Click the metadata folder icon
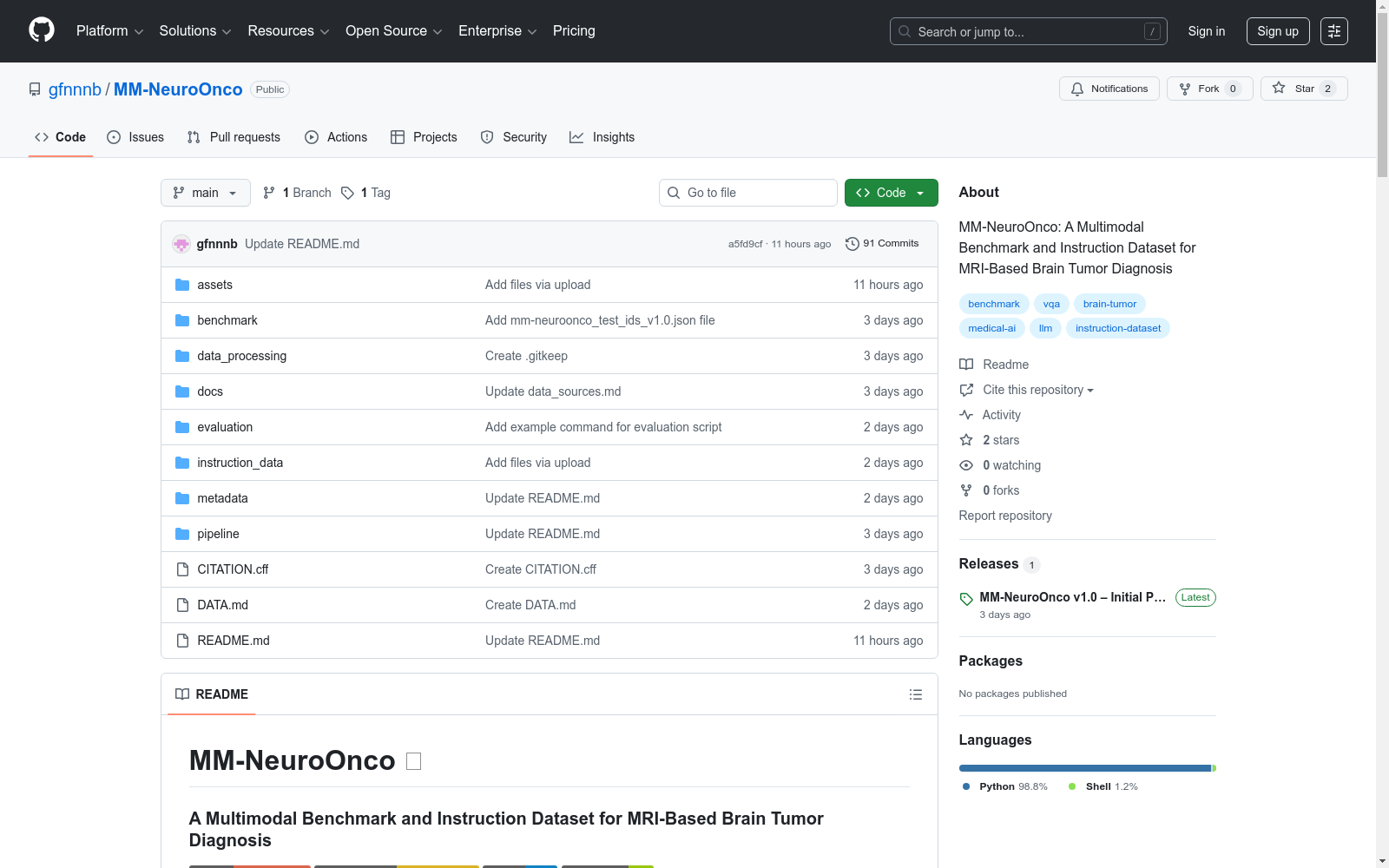This screenshot has width=1389, height=868. (x=182, y=498)
